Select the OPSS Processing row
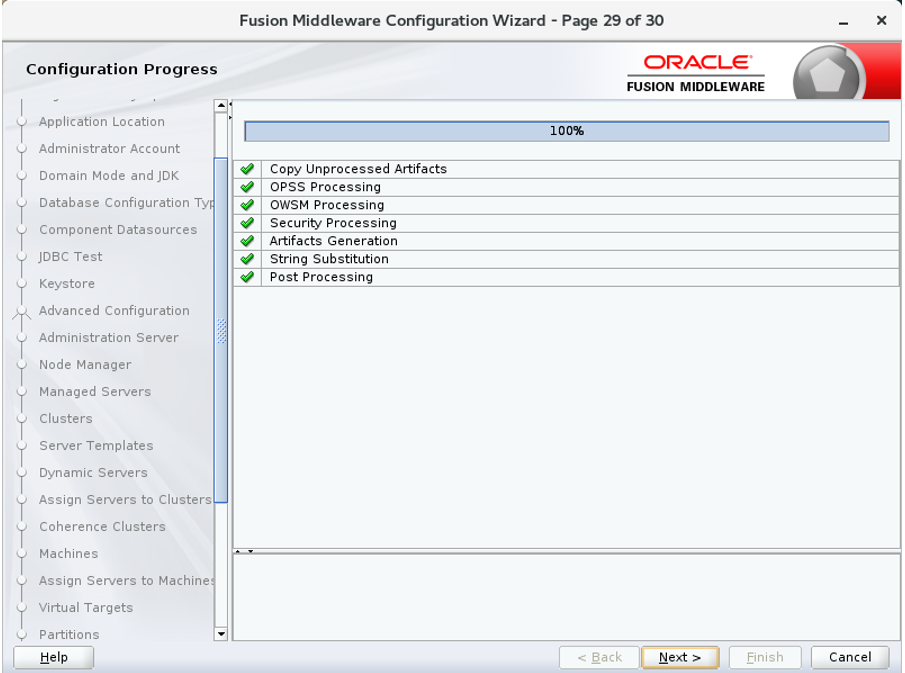Image resolution: width=905 pixels, height=673 pixels. (x=567, y=187)
